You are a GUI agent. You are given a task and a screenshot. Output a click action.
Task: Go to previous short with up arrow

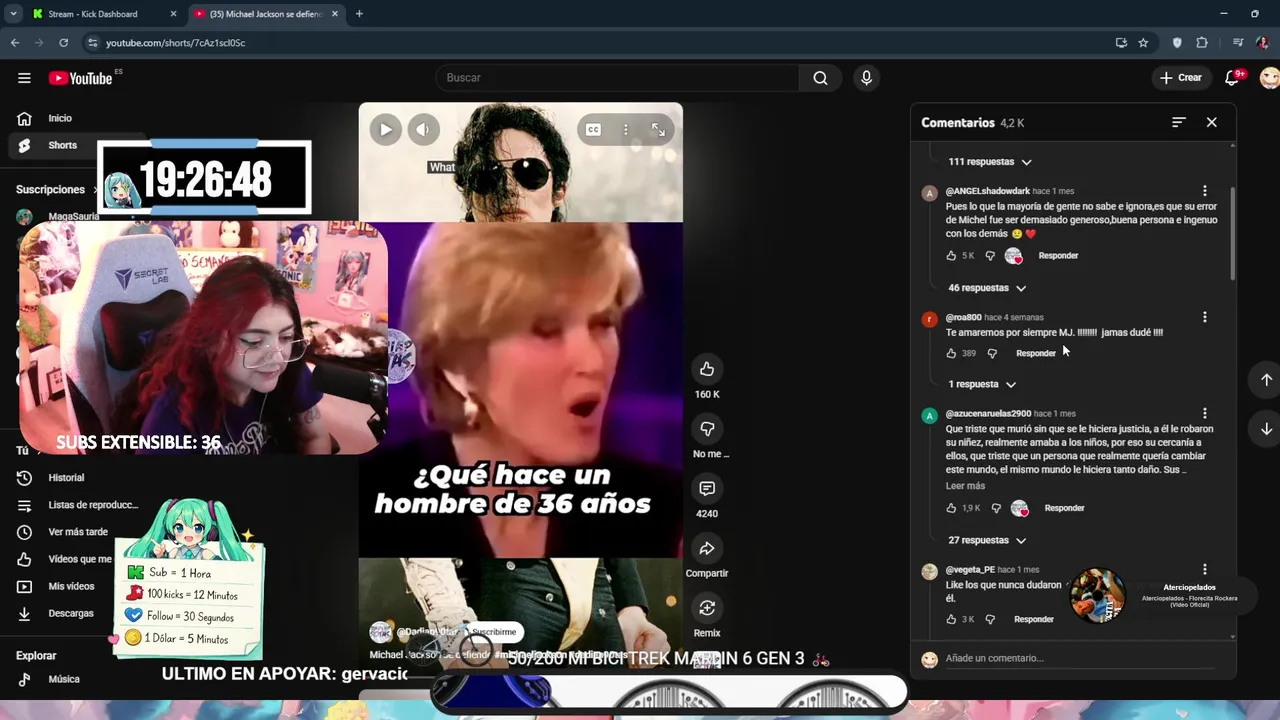click(1266, 380)
